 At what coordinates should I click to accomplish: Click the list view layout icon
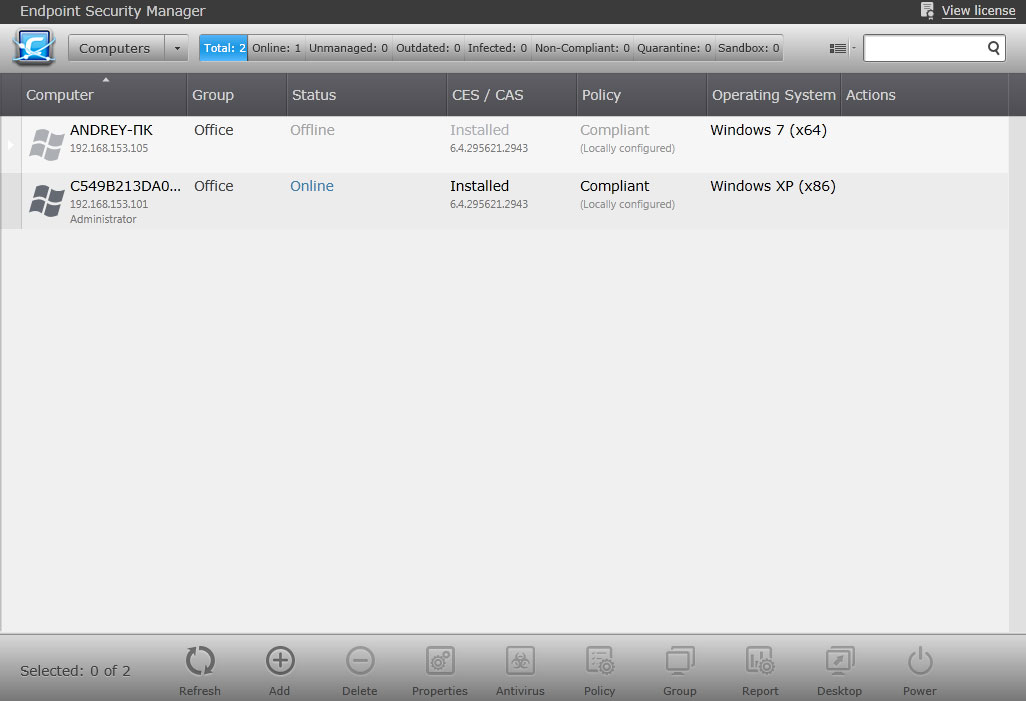(838, 48)
